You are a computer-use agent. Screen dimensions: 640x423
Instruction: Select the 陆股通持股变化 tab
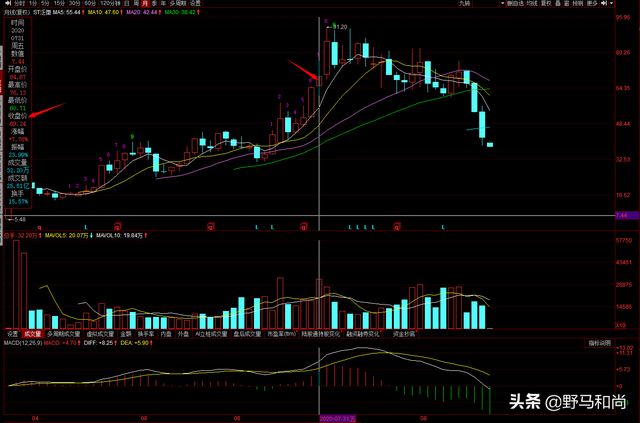point(320,334)
